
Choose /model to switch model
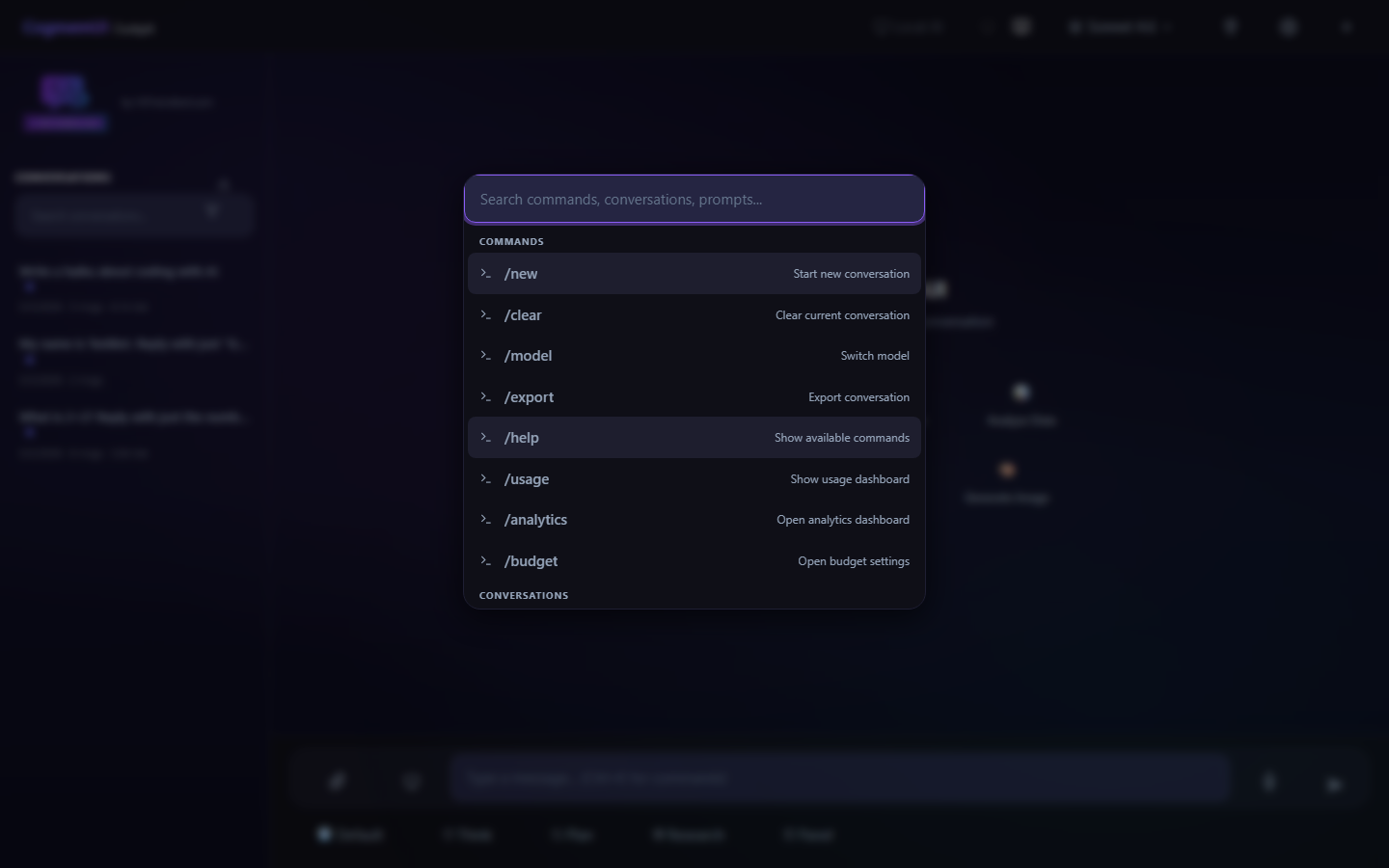click(694, 356)
